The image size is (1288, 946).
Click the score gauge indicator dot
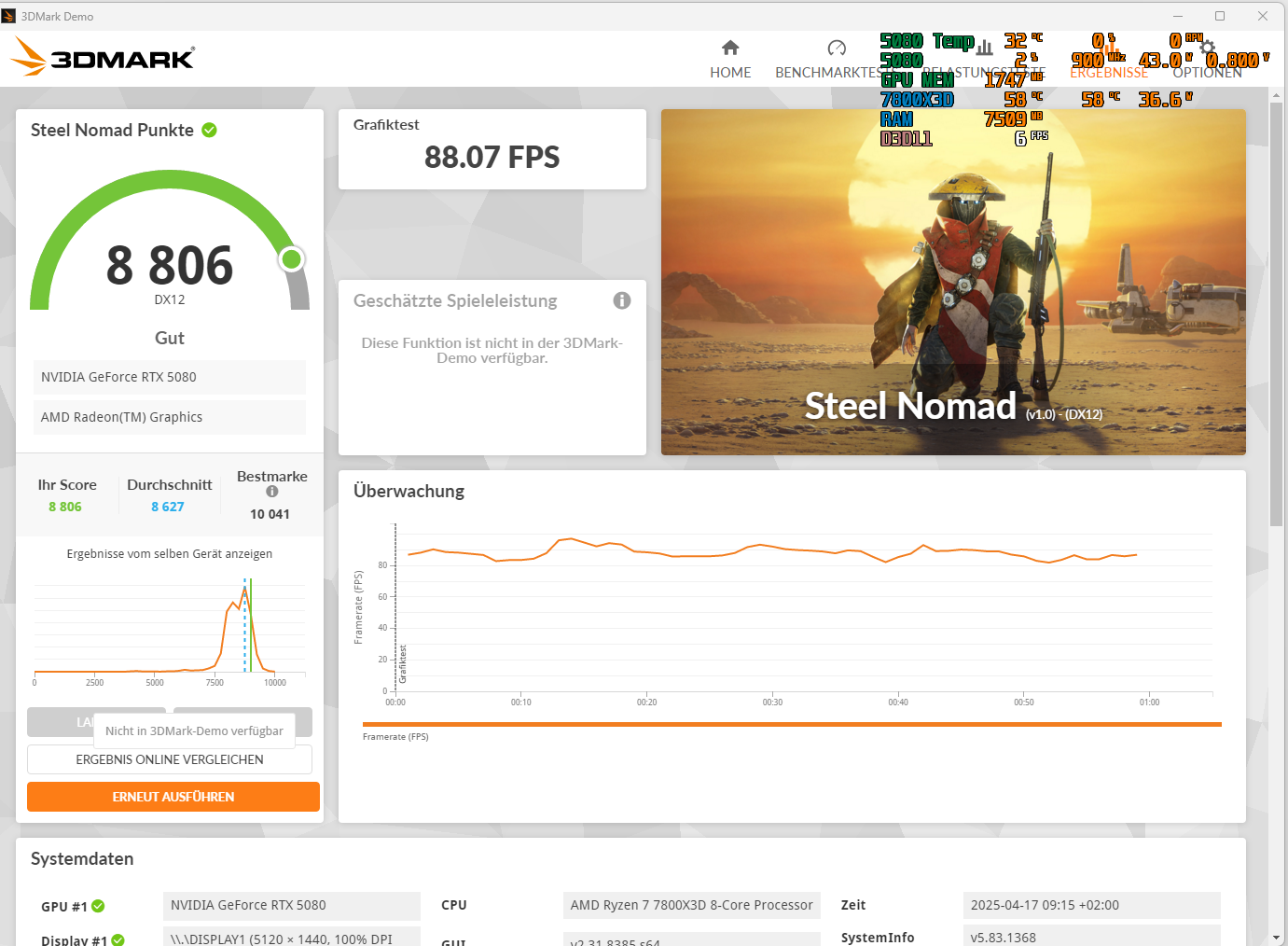click(x=292, y=259)
